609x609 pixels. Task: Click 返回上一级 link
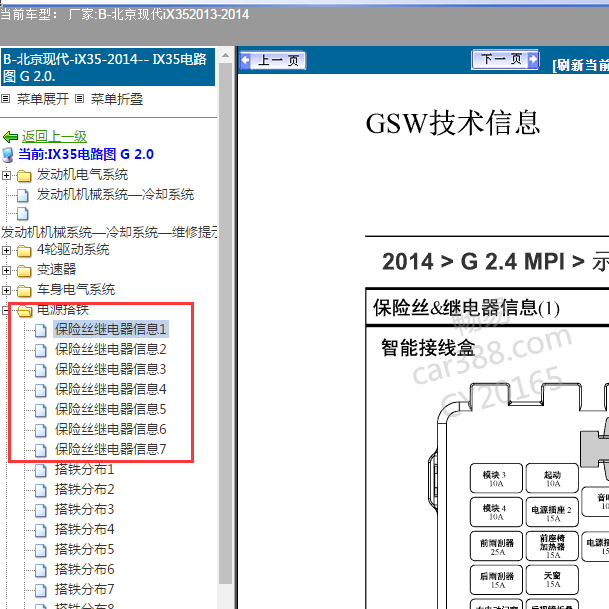(54, 136)
